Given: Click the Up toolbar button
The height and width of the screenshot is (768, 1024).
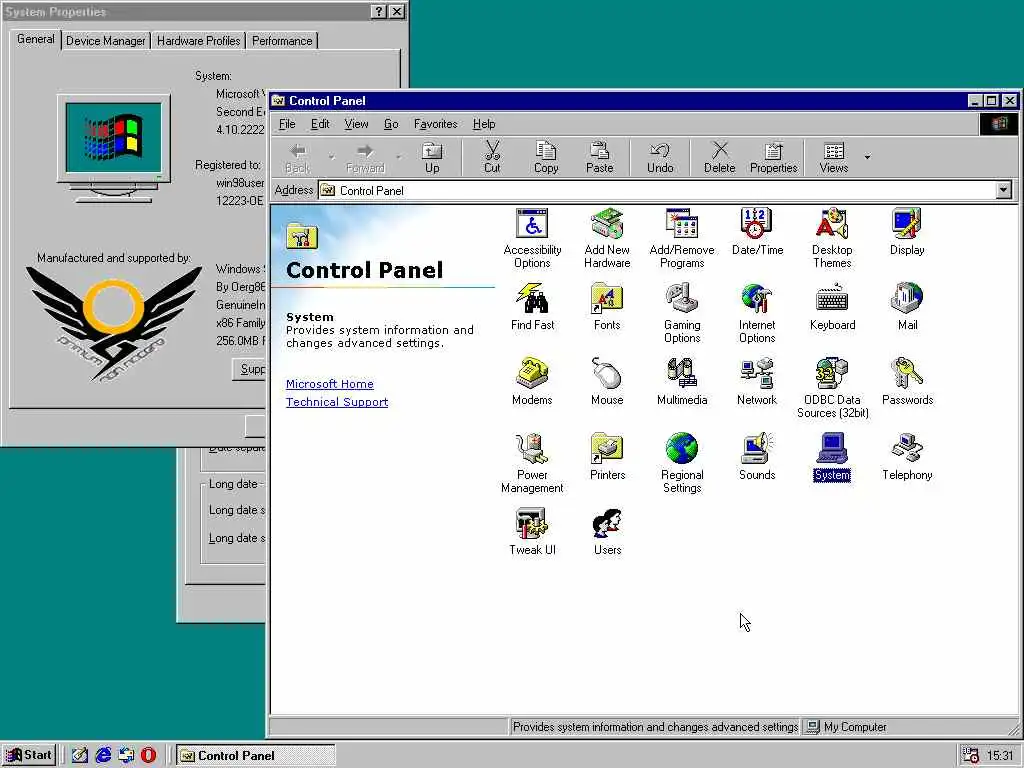Looking at the screenshot, I should pos(432,158).
